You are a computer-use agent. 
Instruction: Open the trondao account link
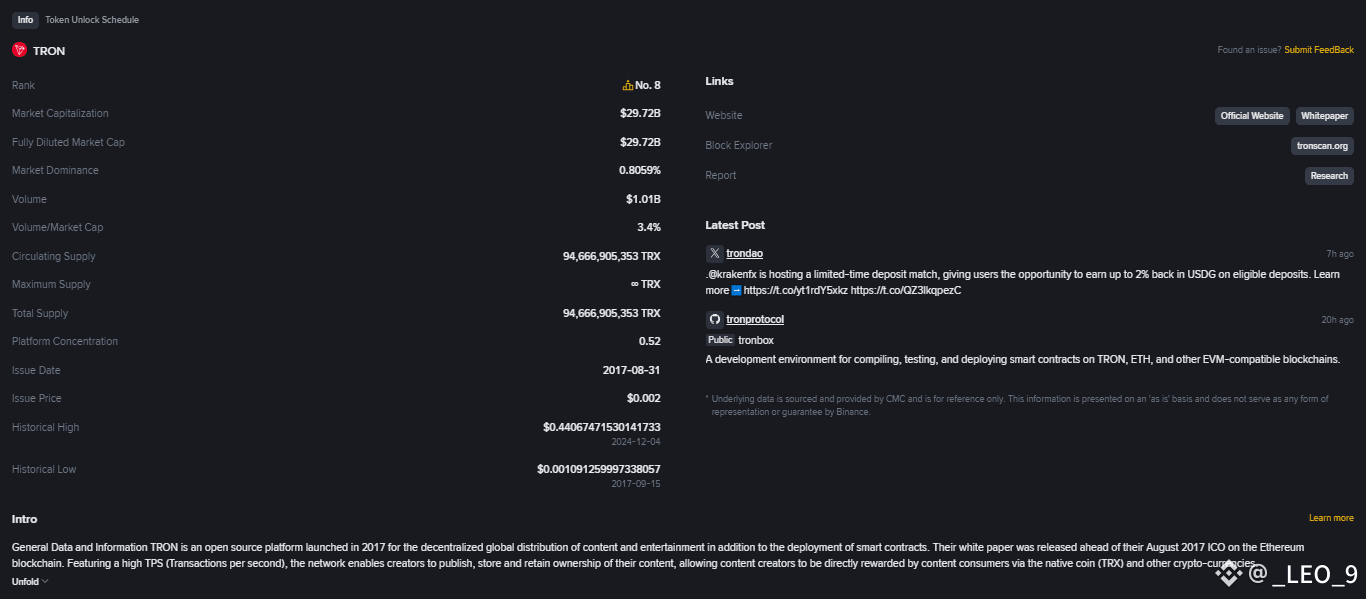click(x=744, y=254)
